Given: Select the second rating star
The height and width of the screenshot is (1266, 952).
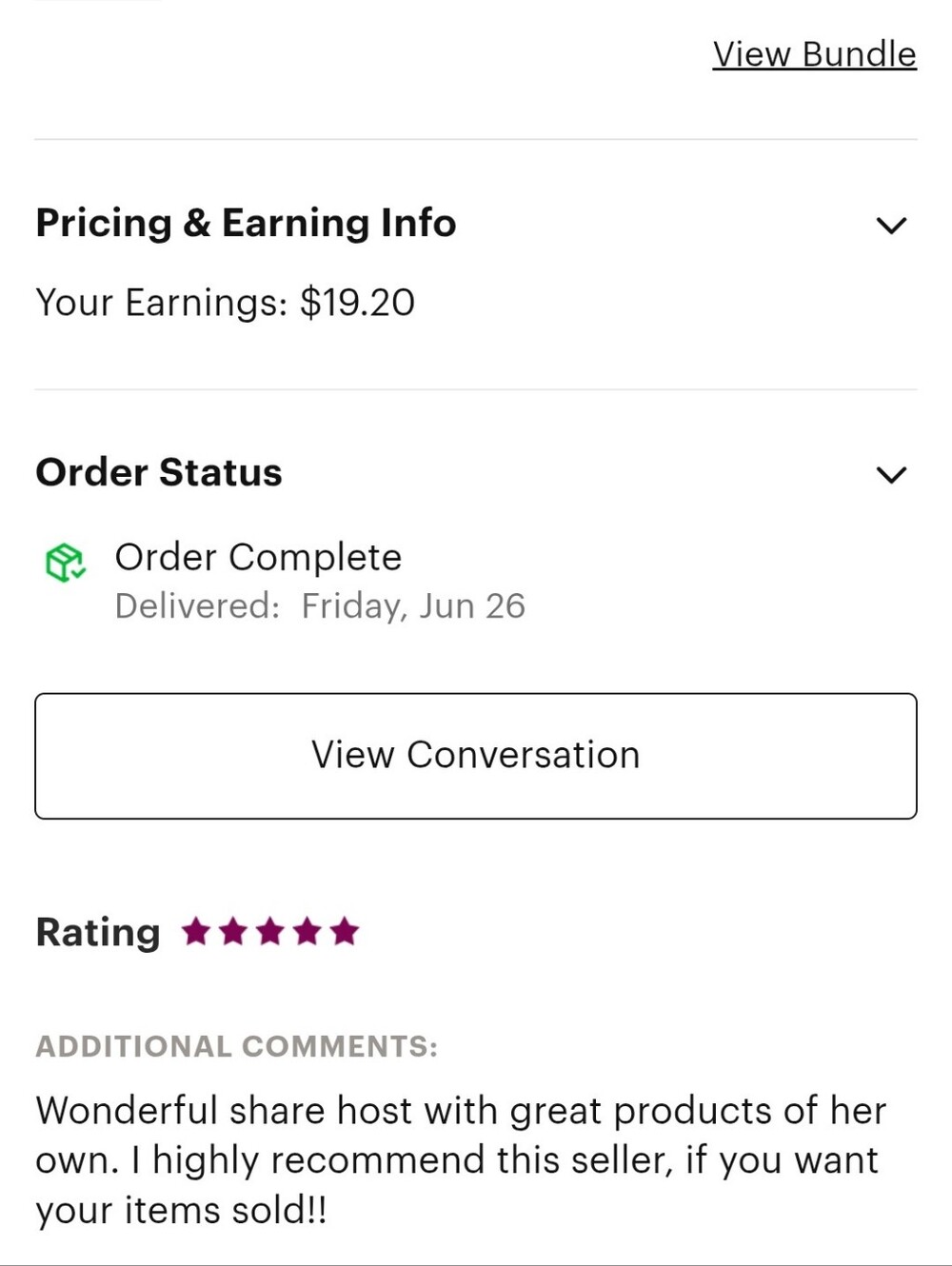Looking at the screenshot, I should (x=233, y=931).
